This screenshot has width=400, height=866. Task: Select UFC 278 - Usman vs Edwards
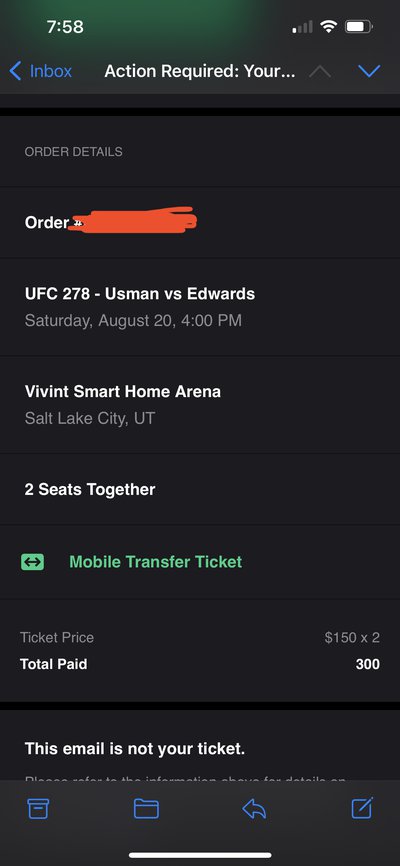(140, 293)
